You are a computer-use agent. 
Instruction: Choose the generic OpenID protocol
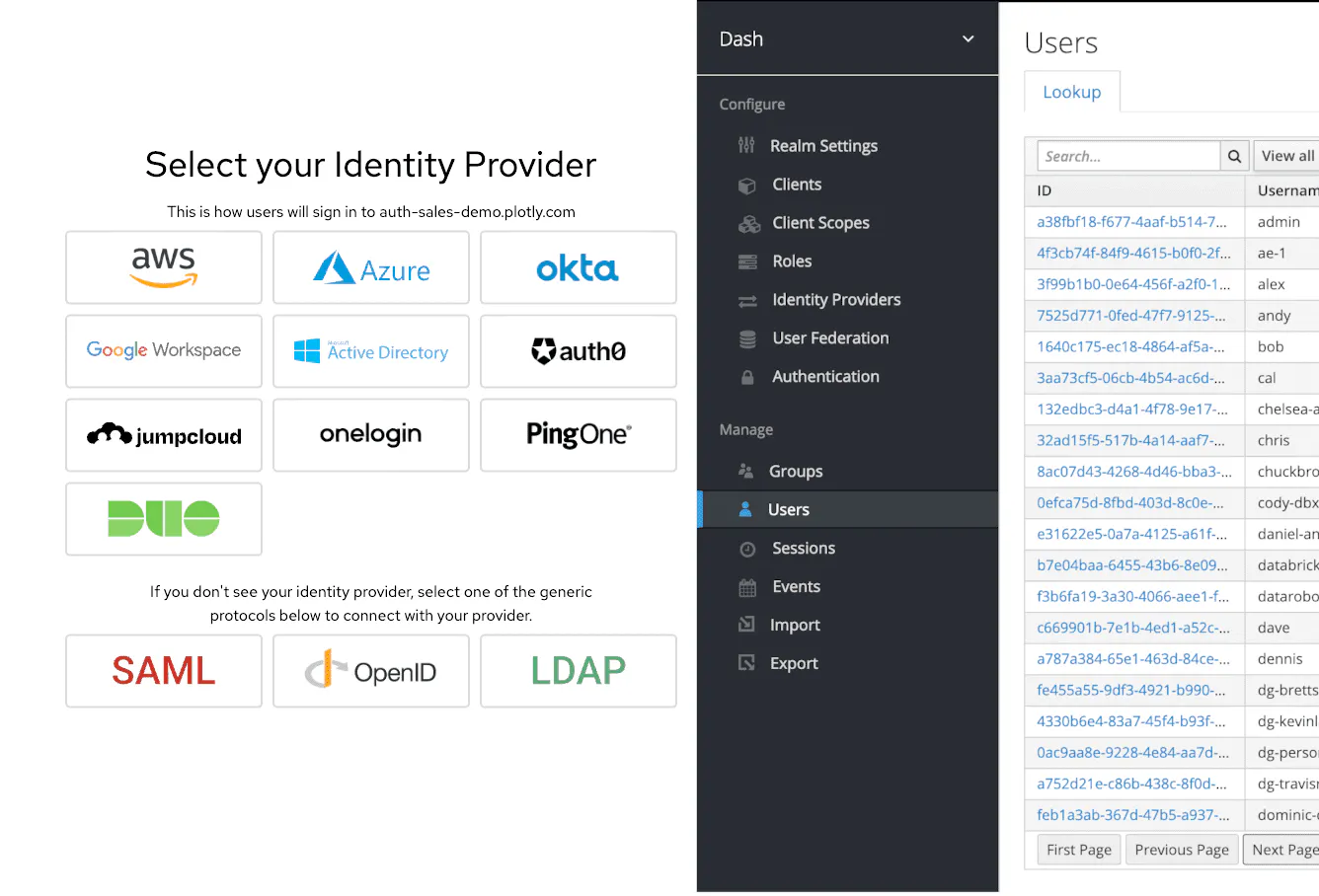coord(371,671)
